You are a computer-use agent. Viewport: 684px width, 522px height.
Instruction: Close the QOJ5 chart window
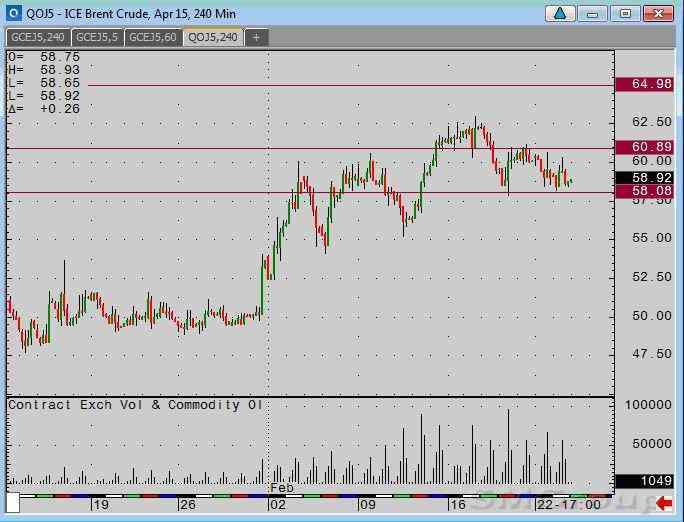pos(658,14)
